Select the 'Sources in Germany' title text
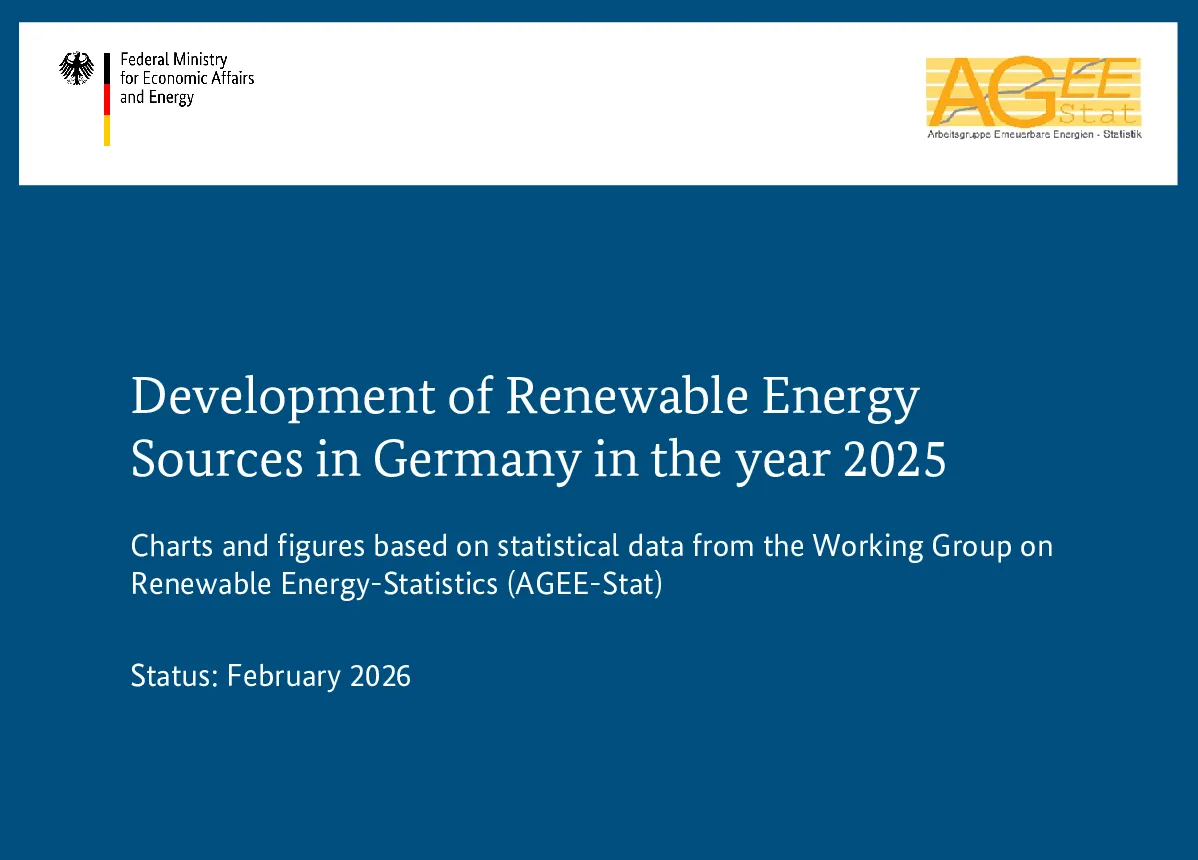This screenshot has height=860, width=1198. click(x=356, y=461)
